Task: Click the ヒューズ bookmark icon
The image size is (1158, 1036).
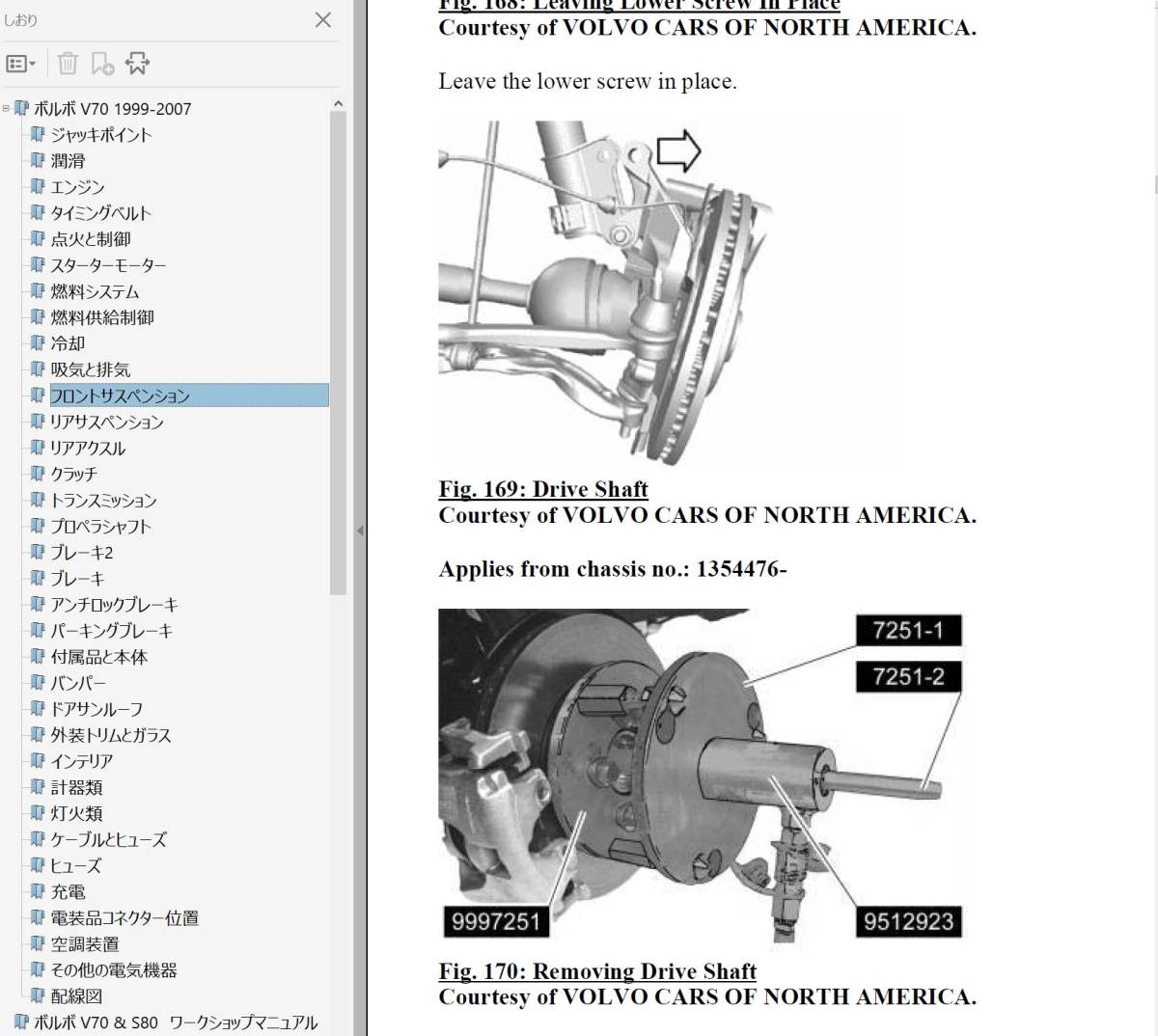Action: 38,864
